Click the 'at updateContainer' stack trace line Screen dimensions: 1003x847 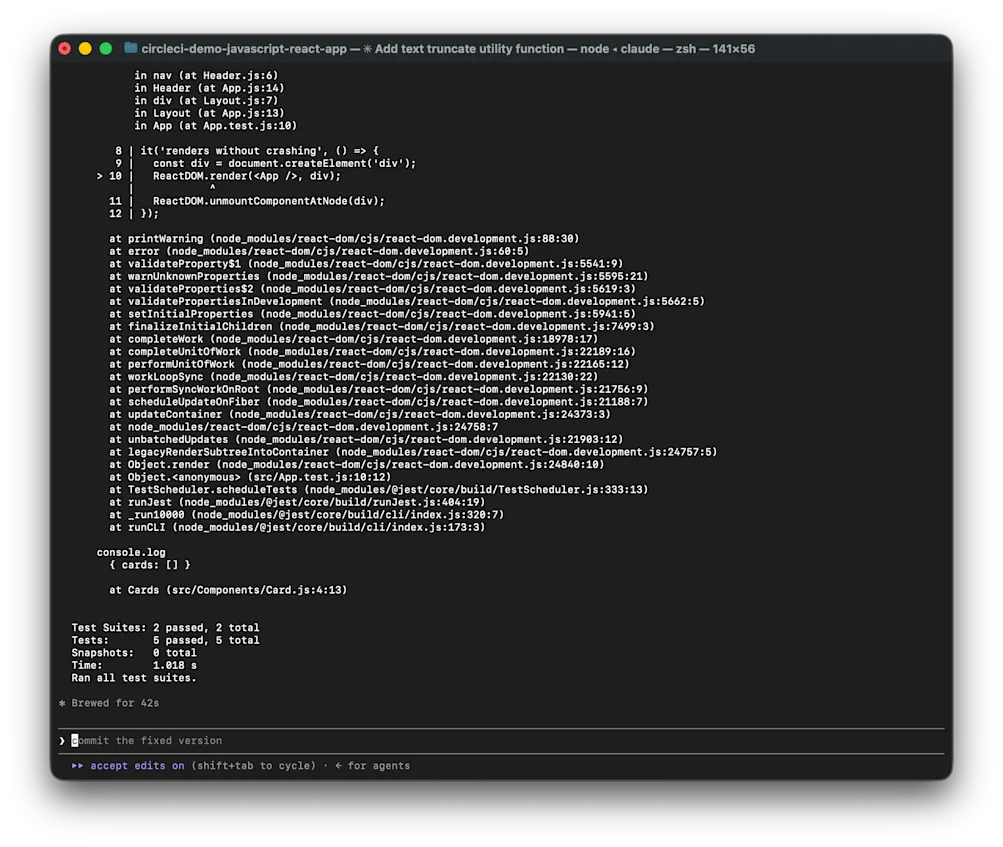[359, 415]
